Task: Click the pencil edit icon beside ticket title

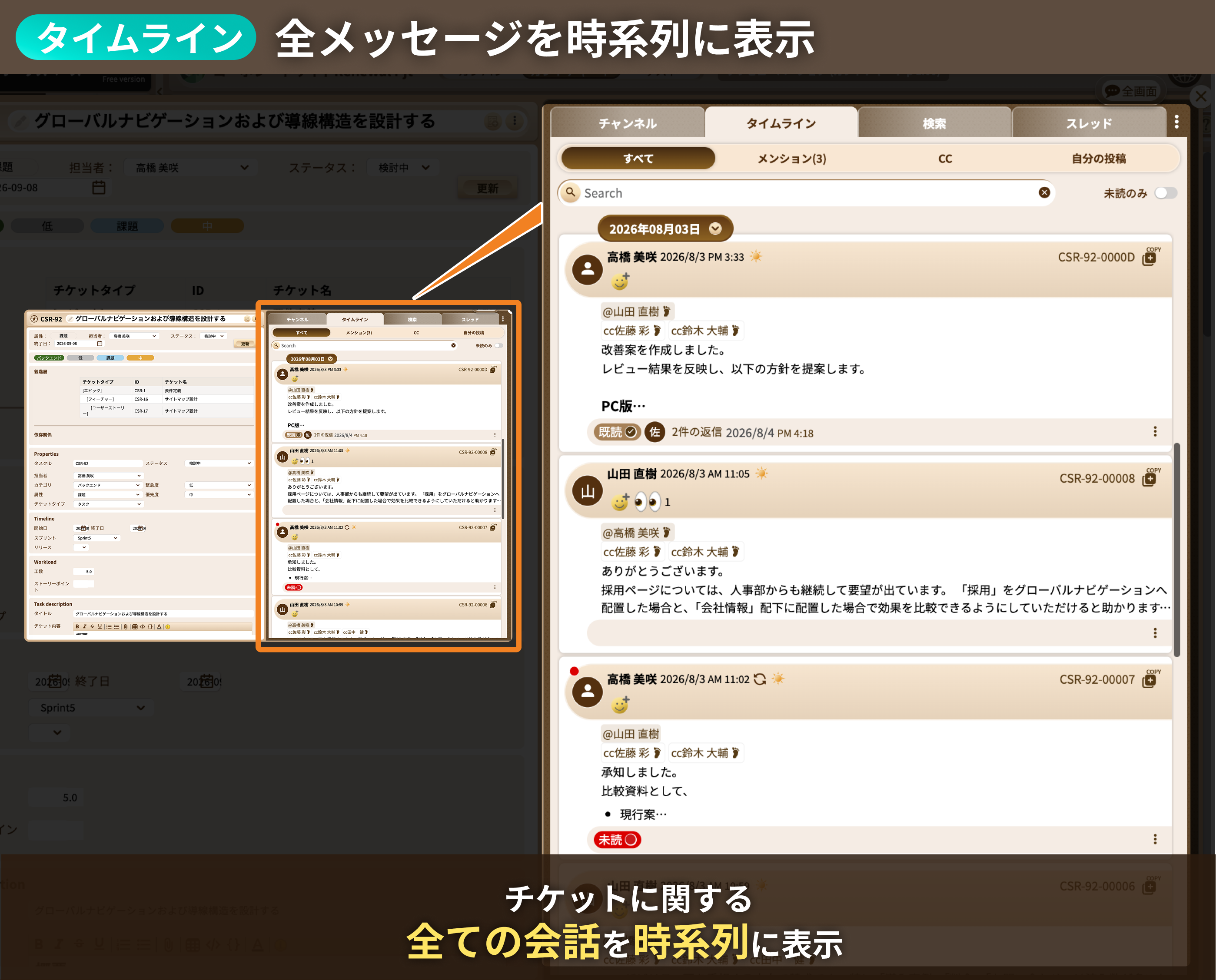Action: [20, 121]
